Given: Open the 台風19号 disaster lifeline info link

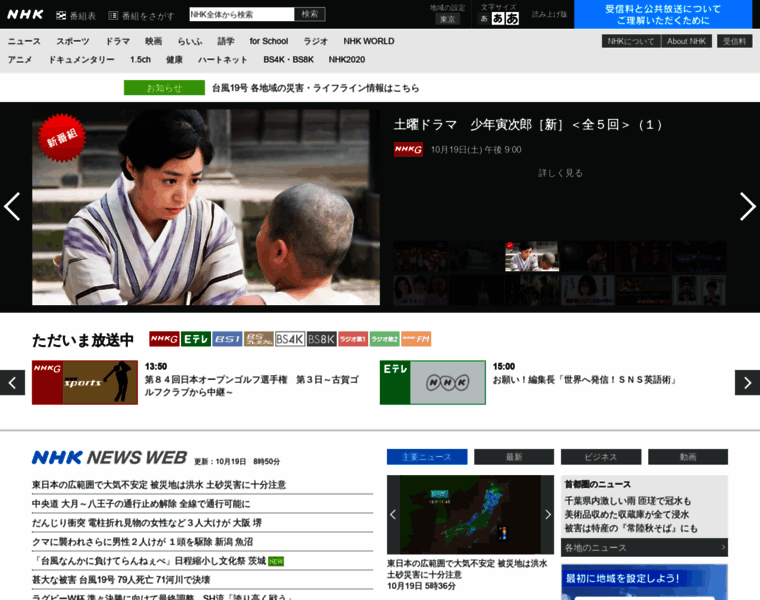Looking at the screenshot, I should 316,88.
